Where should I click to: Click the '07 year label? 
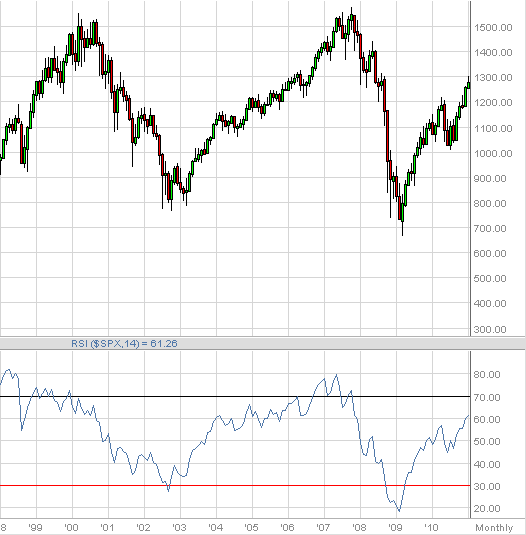coord(323,527)
